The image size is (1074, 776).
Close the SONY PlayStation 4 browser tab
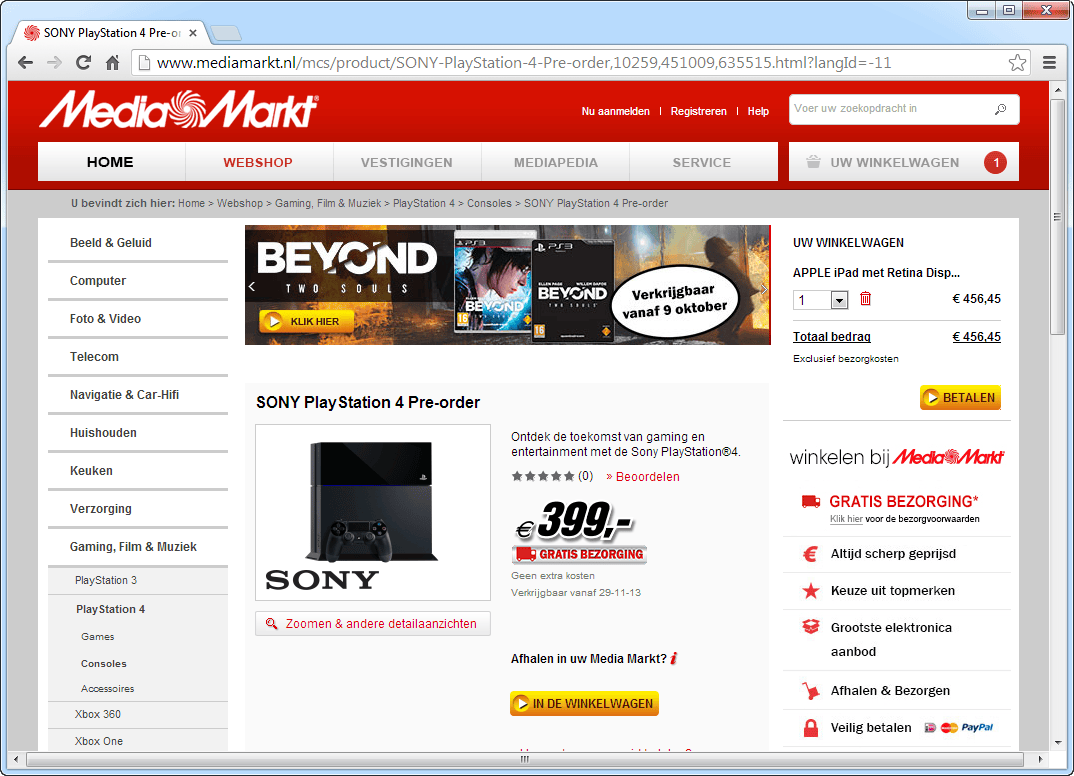193,33
